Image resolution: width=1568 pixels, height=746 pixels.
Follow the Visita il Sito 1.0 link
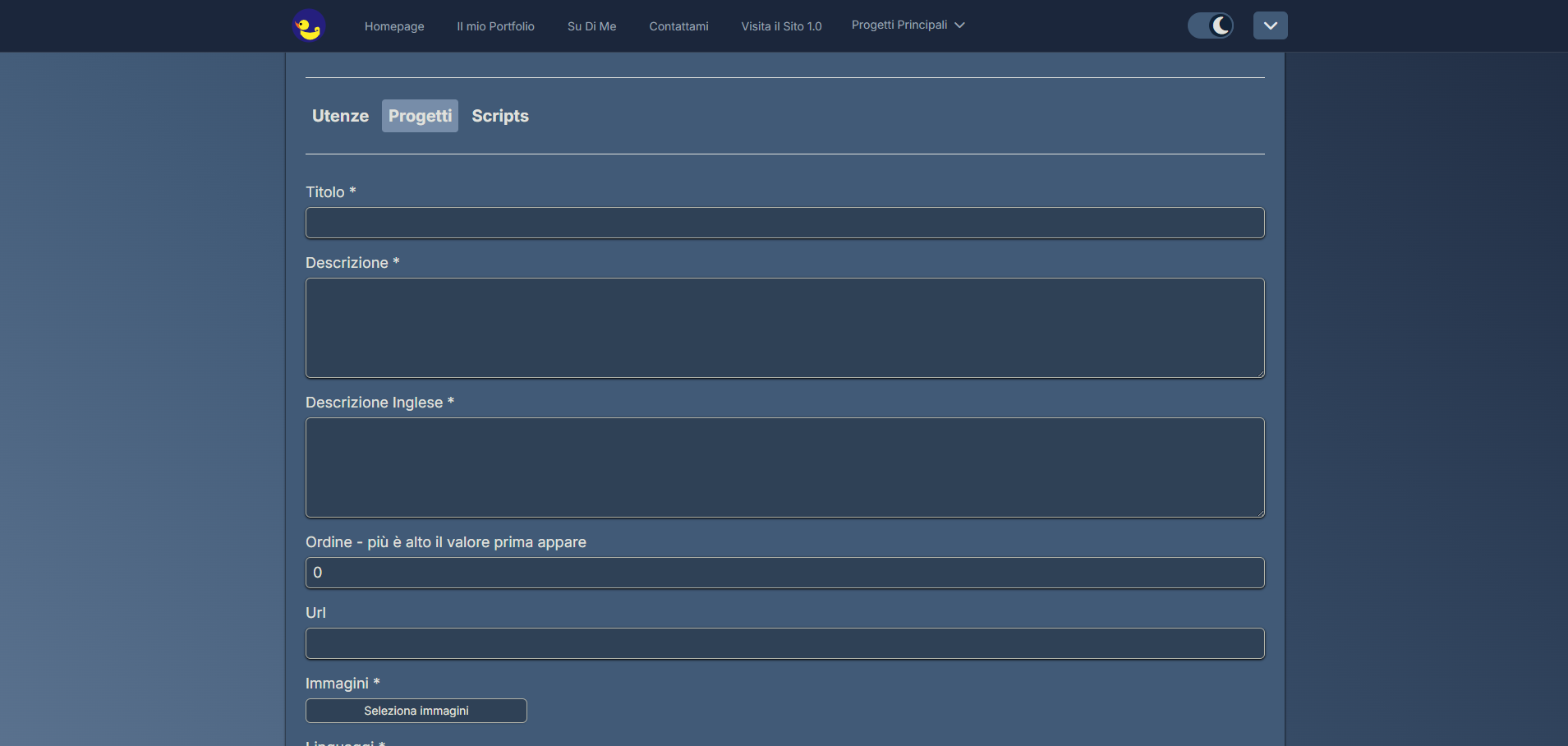pos(781,26)
